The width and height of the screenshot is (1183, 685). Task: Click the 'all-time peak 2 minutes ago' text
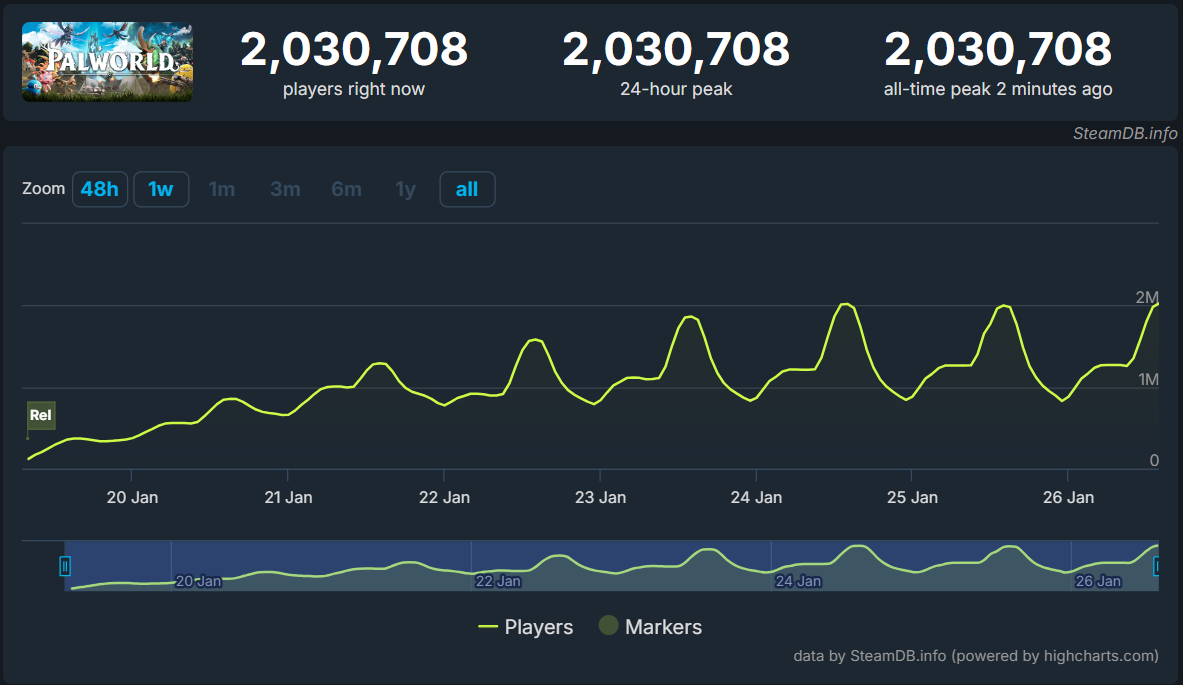click(997, 89)
